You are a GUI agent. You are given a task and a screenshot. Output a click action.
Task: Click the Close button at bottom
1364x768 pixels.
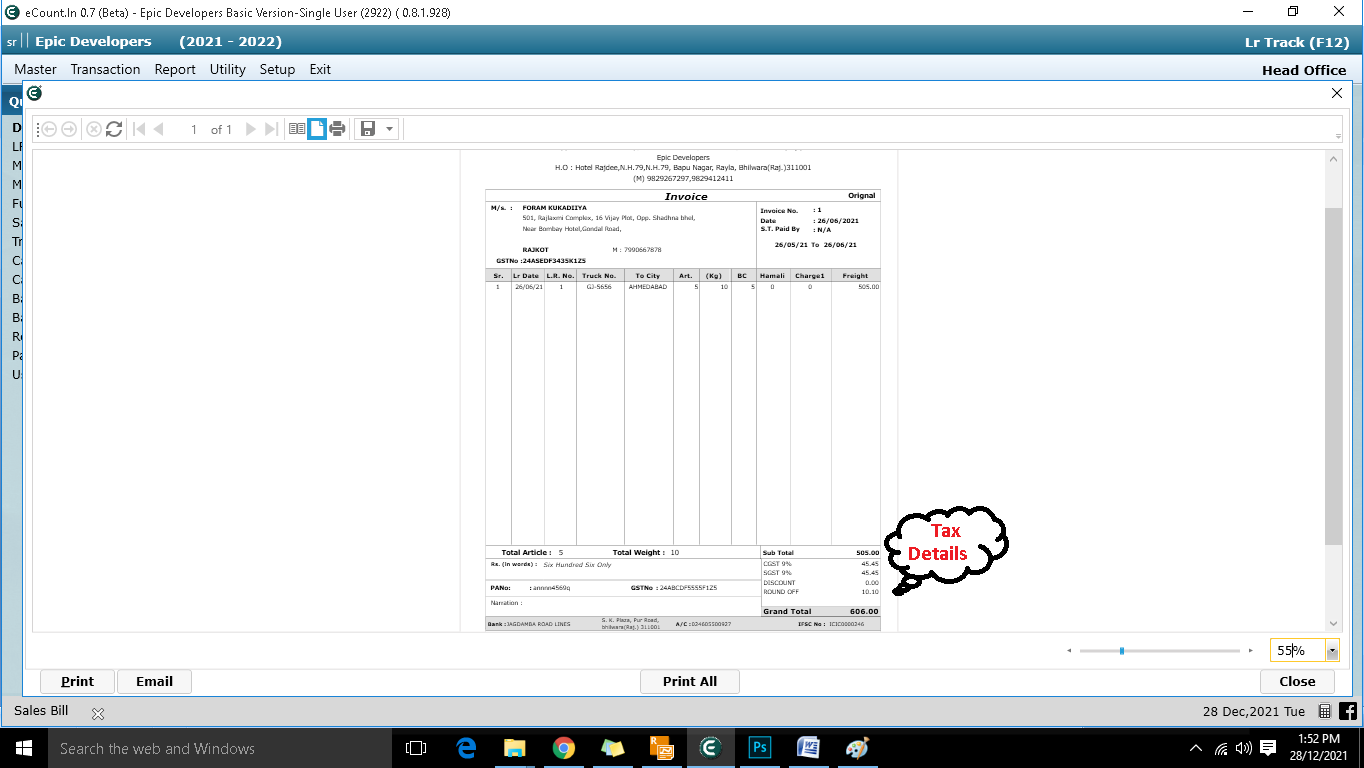tap(1297, 681)
